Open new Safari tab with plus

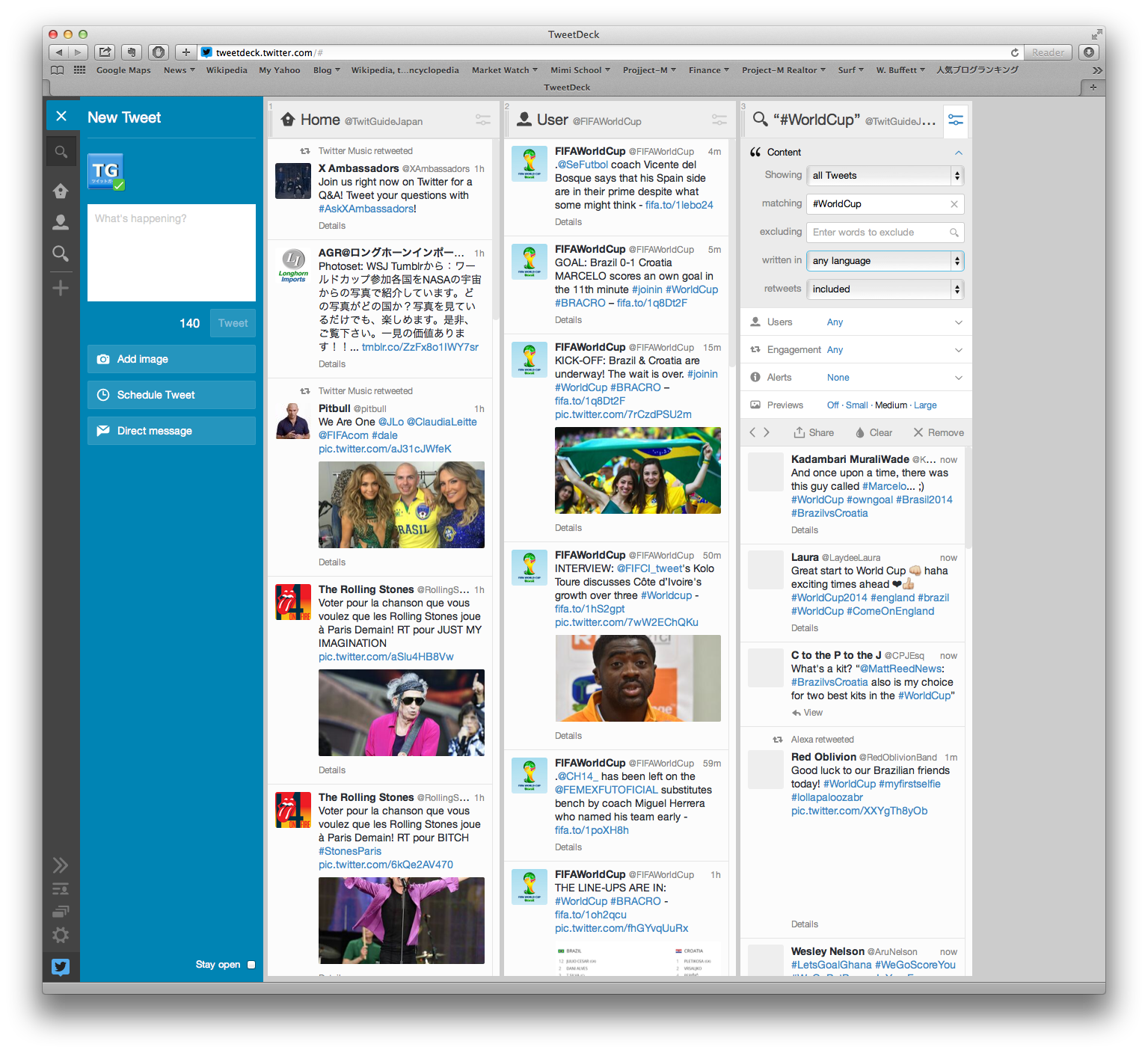[1093, 88]
